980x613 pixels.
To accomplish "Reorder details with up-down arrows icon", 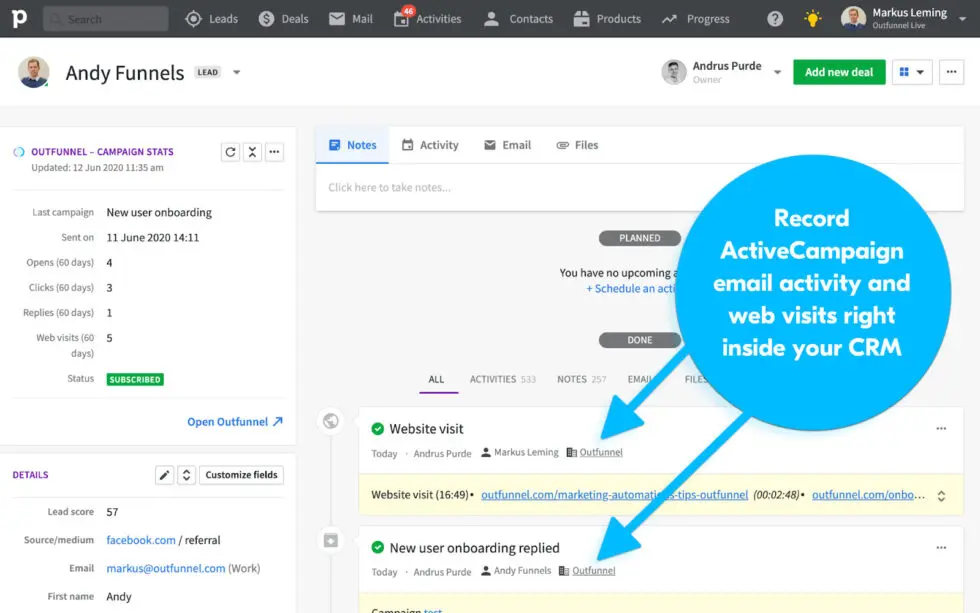I will (x=186, y=475).
